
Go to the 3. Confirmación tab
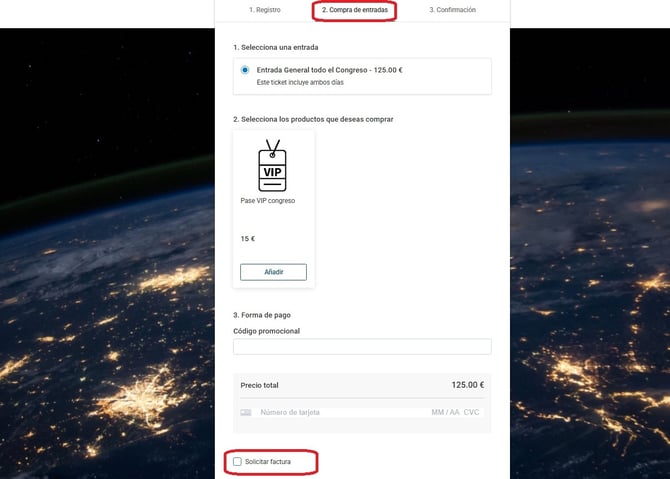tap(452, 10)
